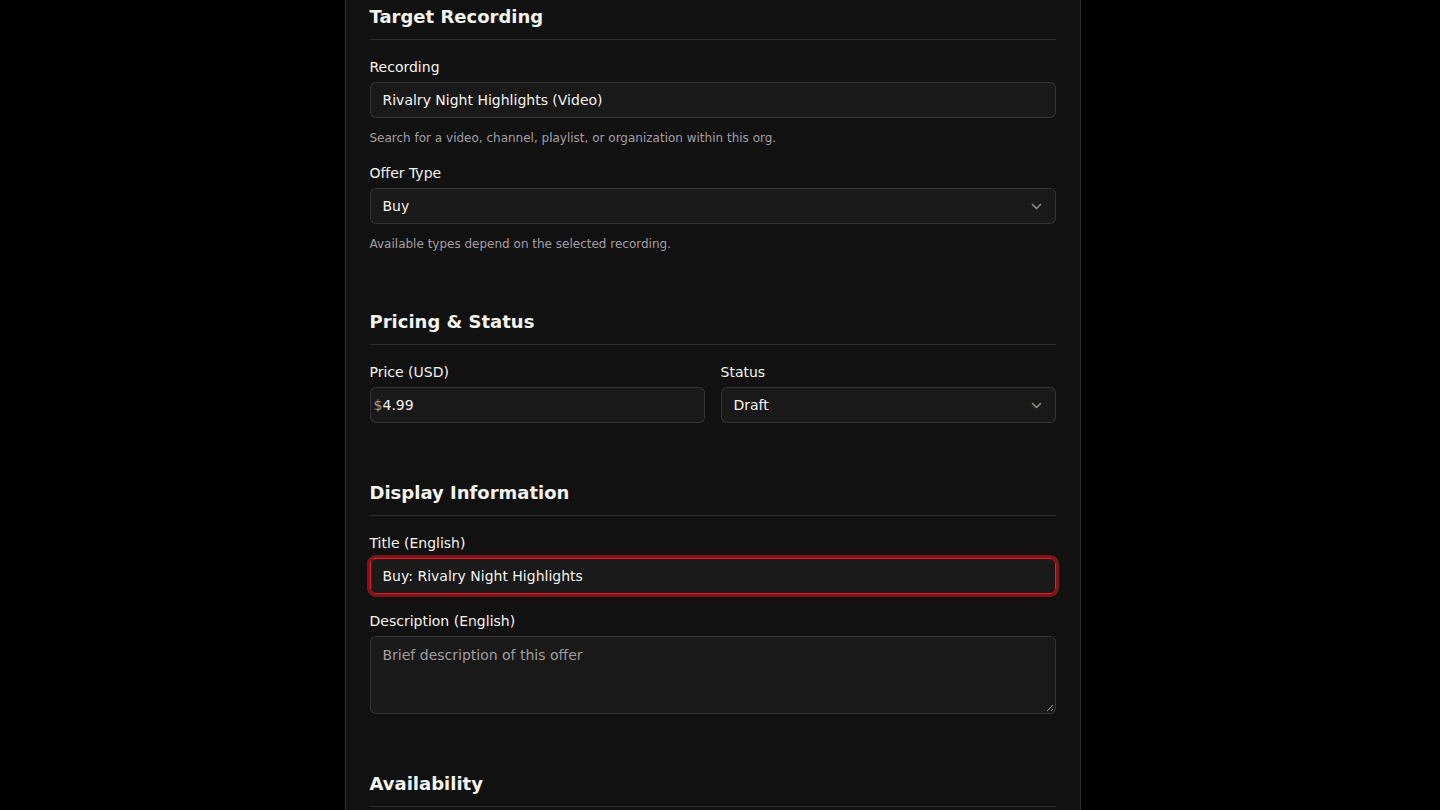Image resolution: width=1440 pixels, height=810 pixels.
Task: Click the "Recording" field label
Action: (x=404, y=67)
